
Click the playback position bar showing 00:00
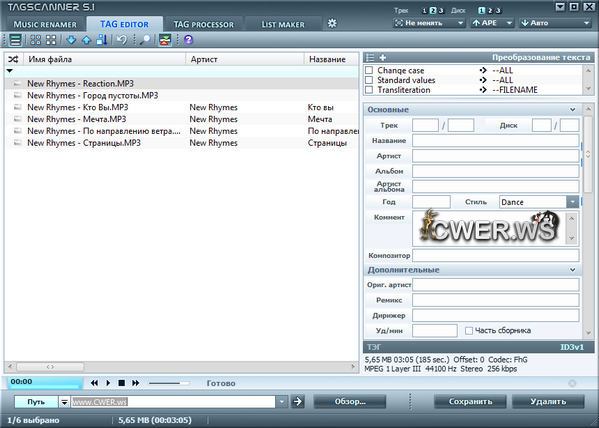click(45, 383)
